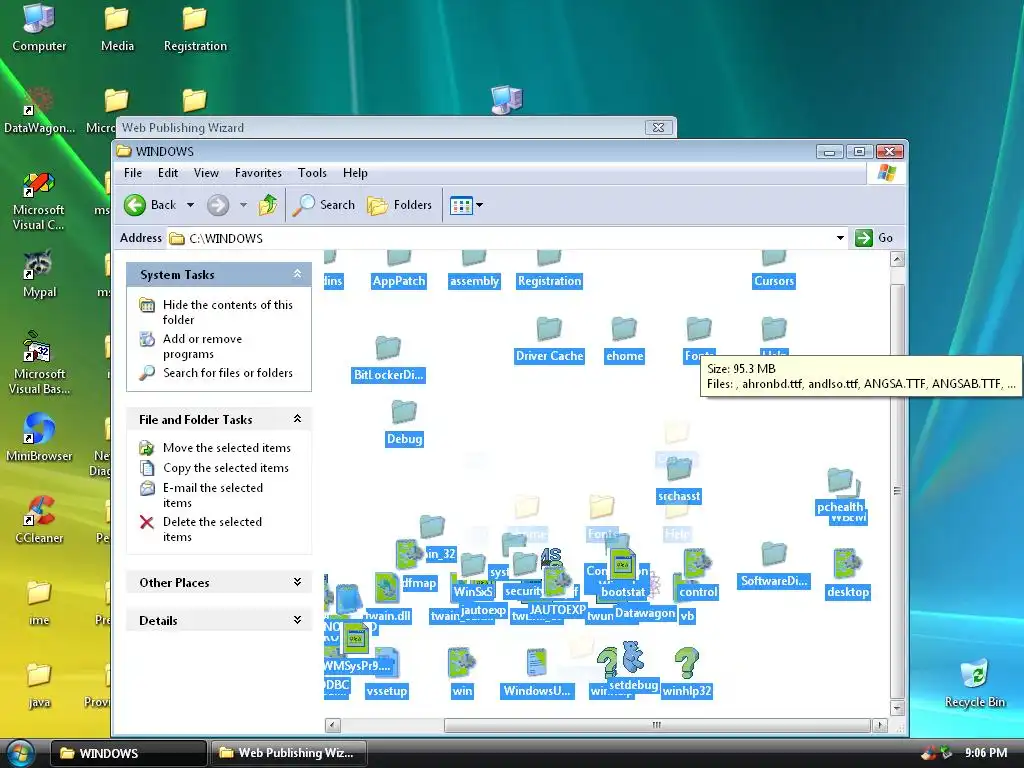This screenshot has width=1024, height=768.
Task: Open the Views dropdown arrow
Action: coord(480,205)
